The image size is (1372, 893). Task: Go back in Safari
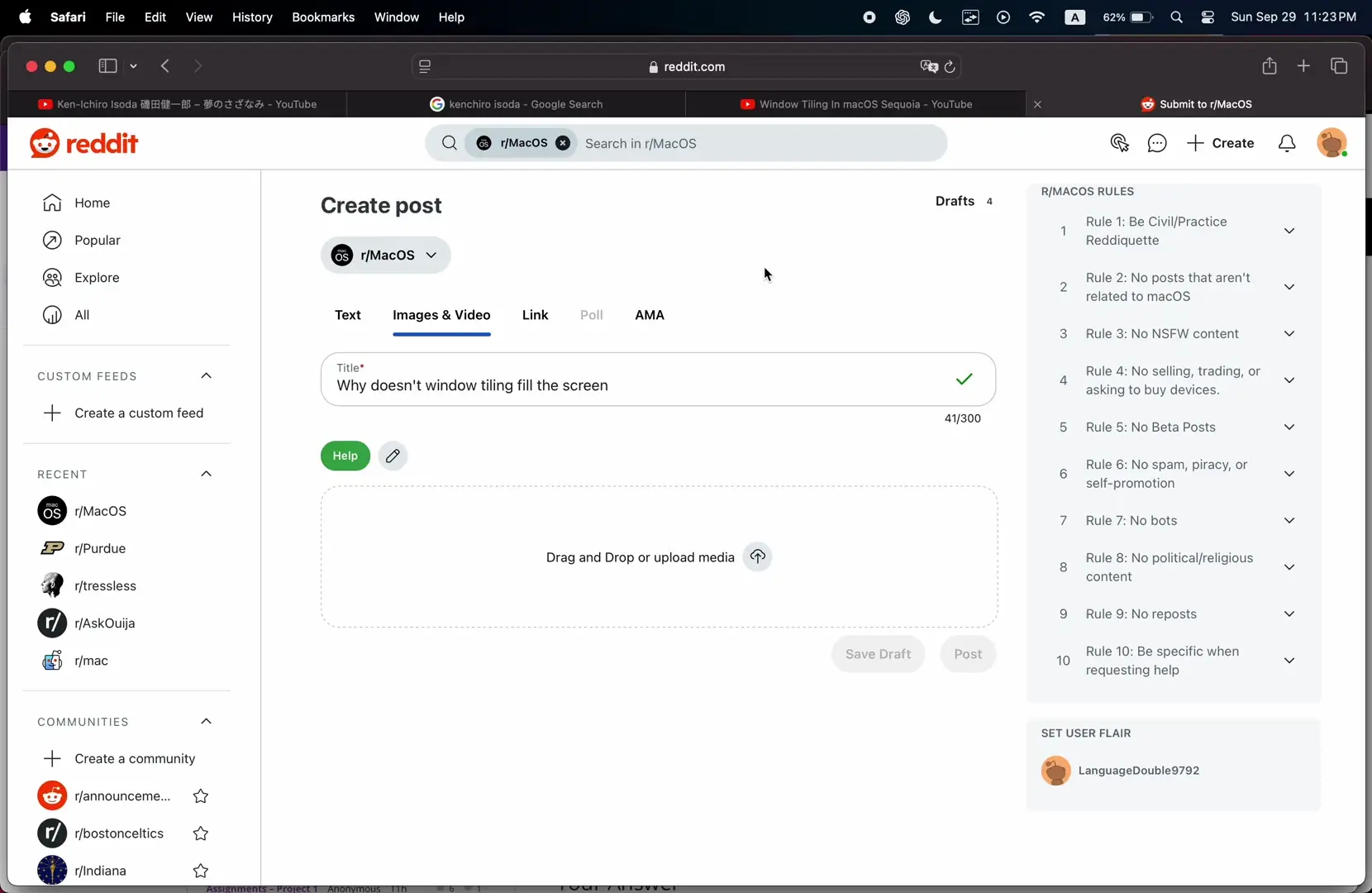coord(165,66)
